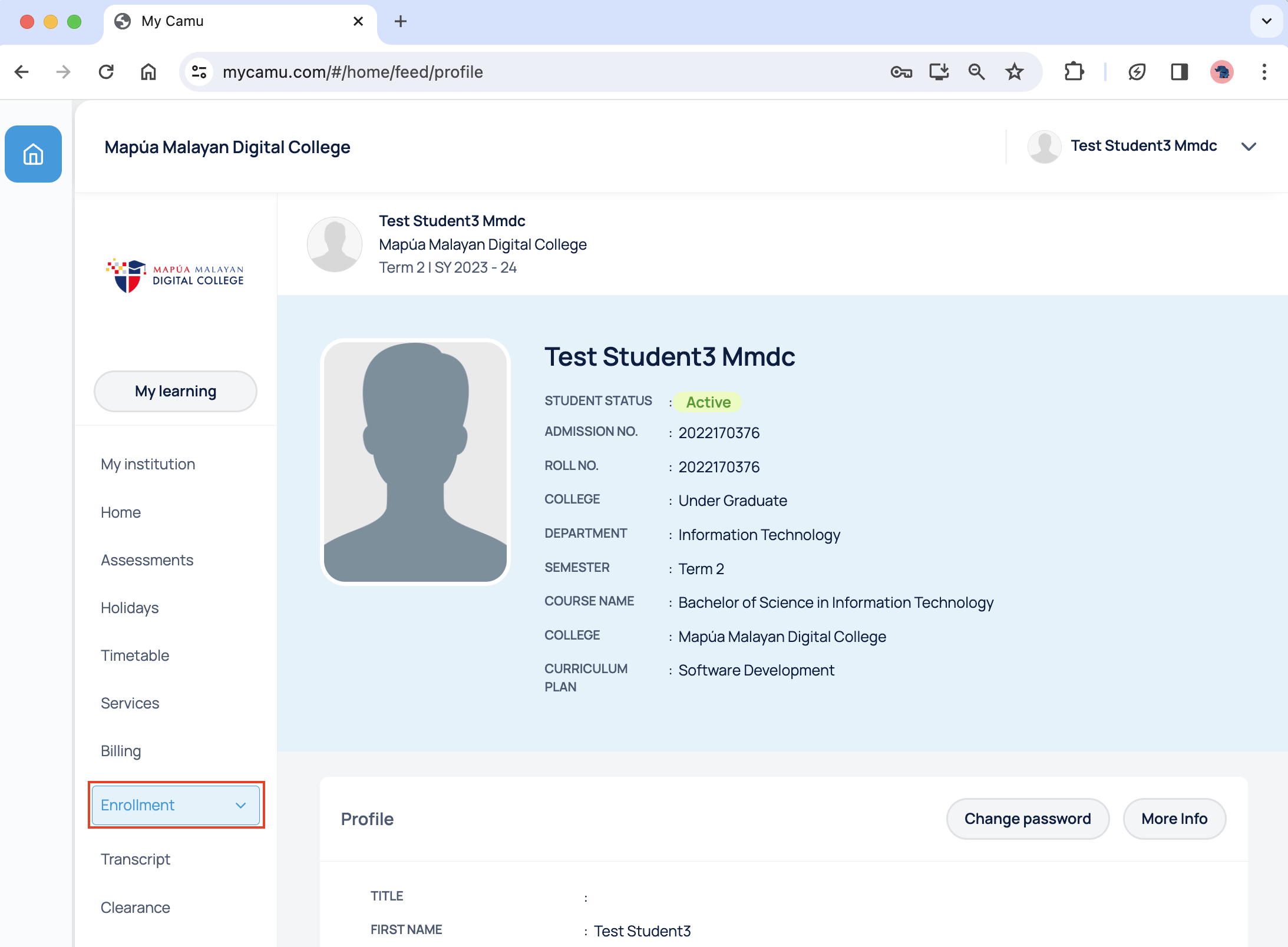The width and height of the screenshot is (1288, 947).
Task: Open Transcript in the sidebar
Action: click(x=136, y=859)
